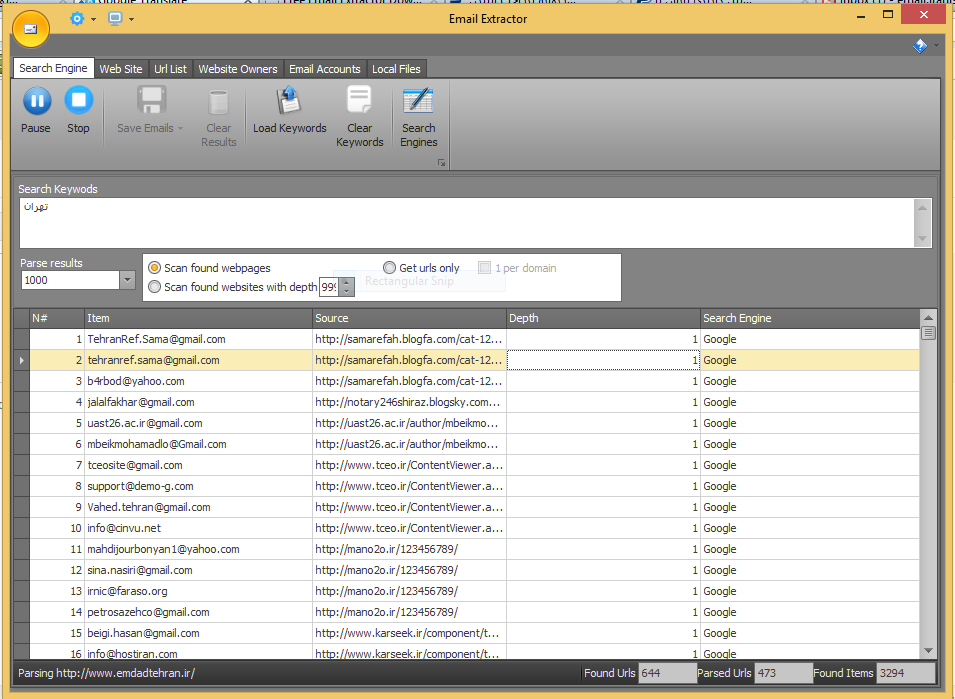Click the keywords box scroll down arrow
955x699 pixels.
923,239
